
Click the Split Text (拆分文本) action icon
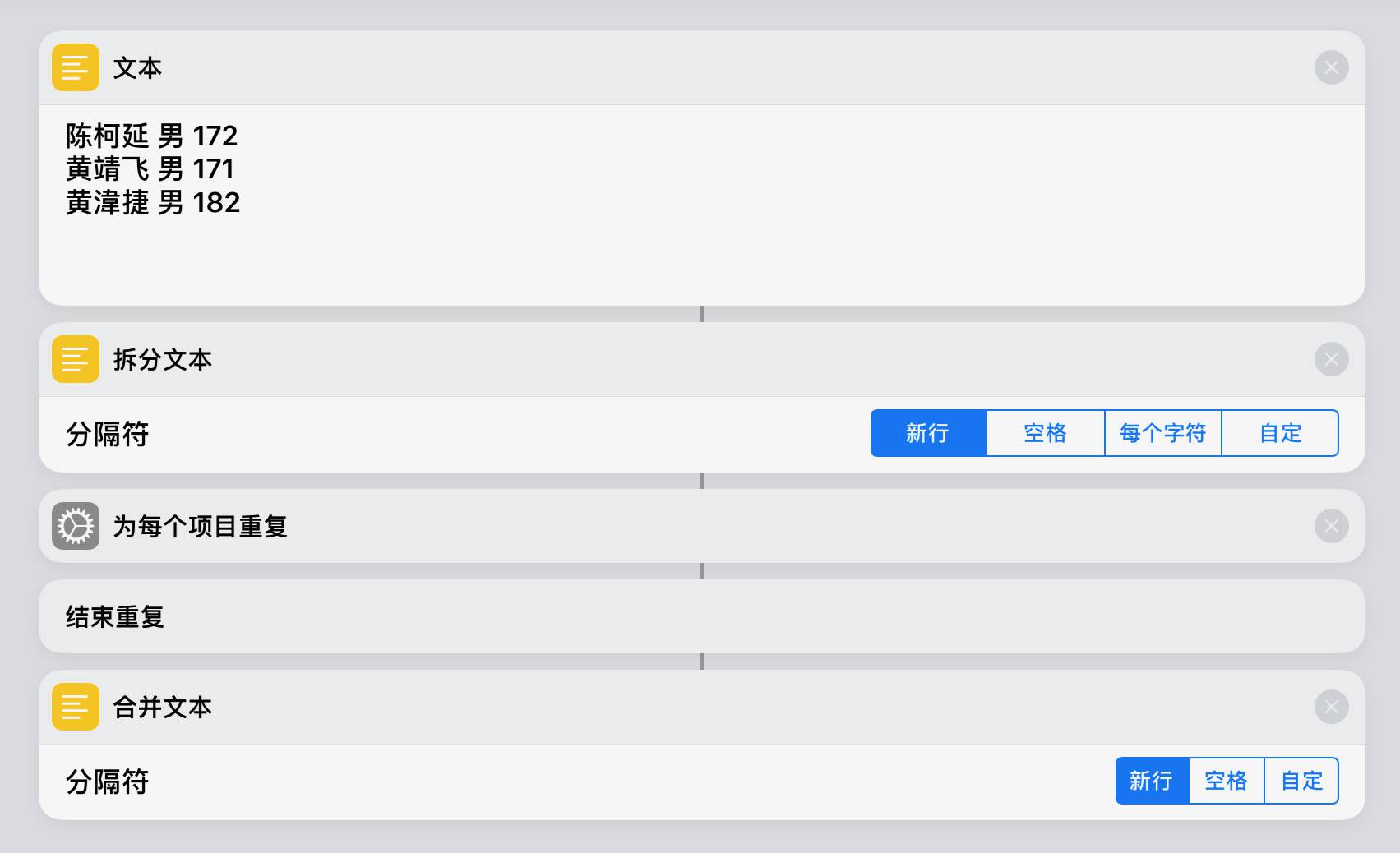75,359
